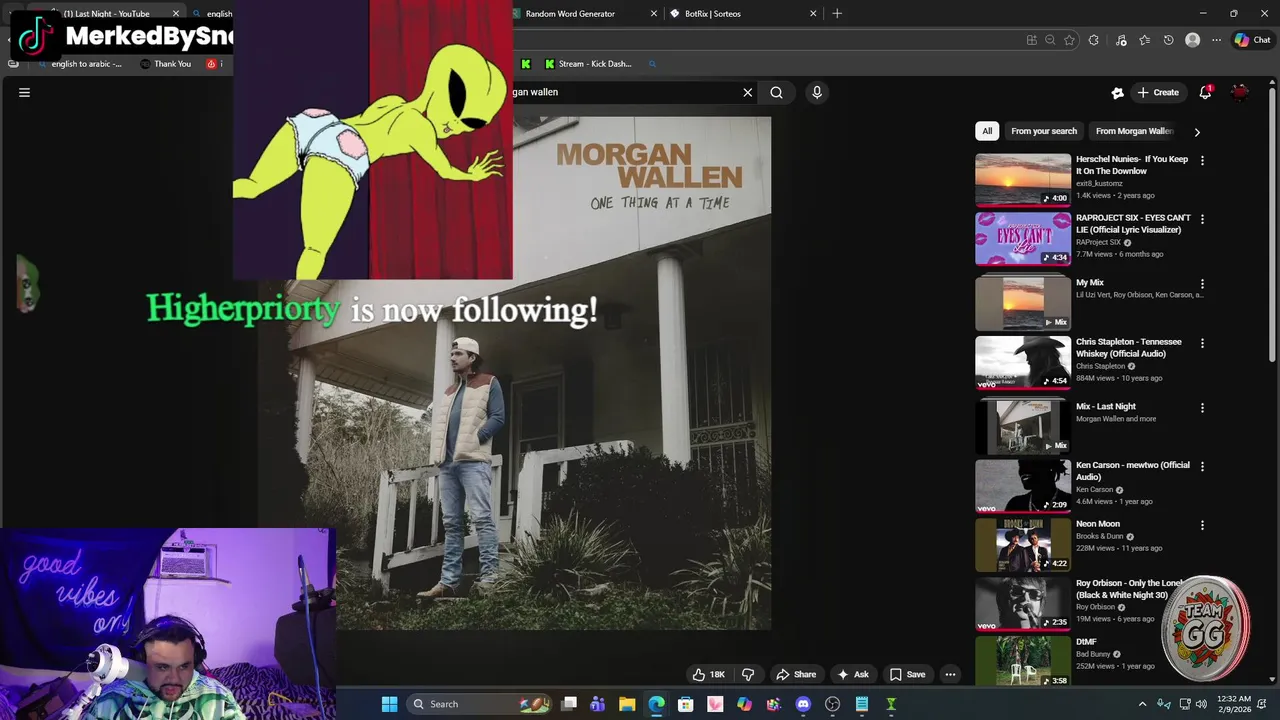Image resolution: width=1280 pixels, height=720 pixels.
Task: Open the DtMF Bad Bunny video title
Action: coord(1086,642)
